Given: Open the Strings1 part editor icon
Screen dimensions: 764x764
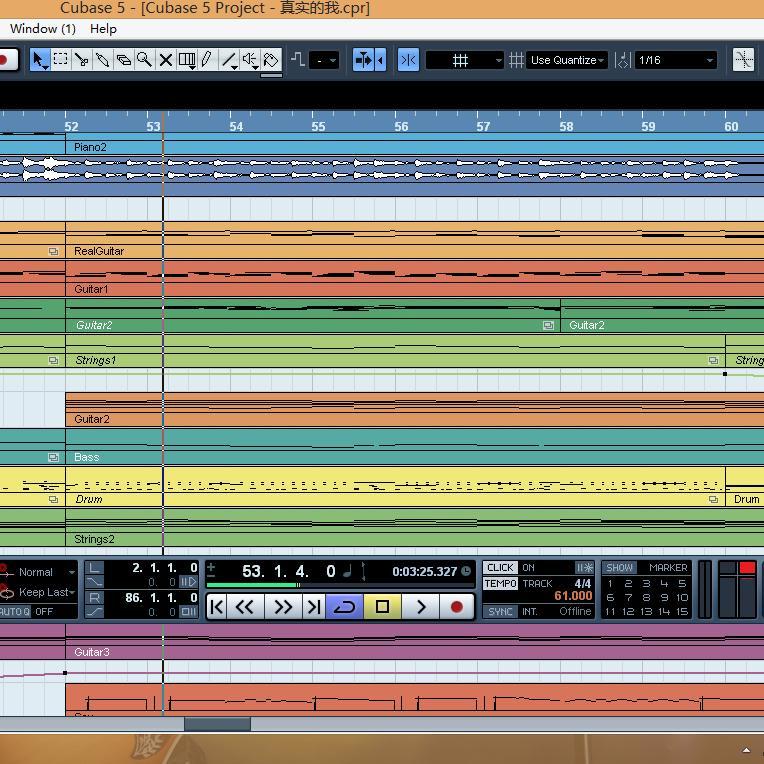Looking at the screenshot, I should tap(713, 361).
